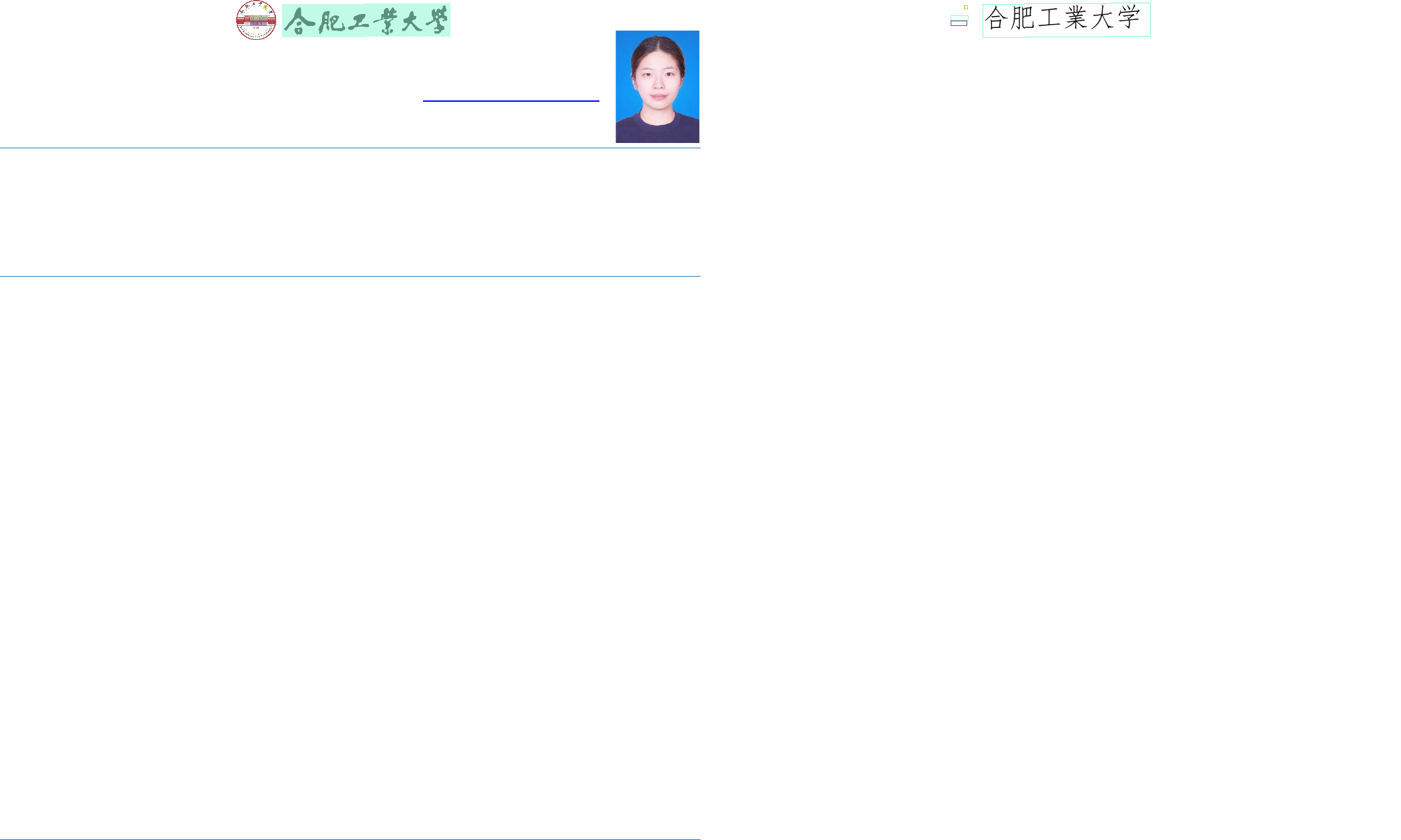This screenshot has width=1401, height=840.
Task: Click the purple outlined small rectangle
Action: [x=959, y=23]
